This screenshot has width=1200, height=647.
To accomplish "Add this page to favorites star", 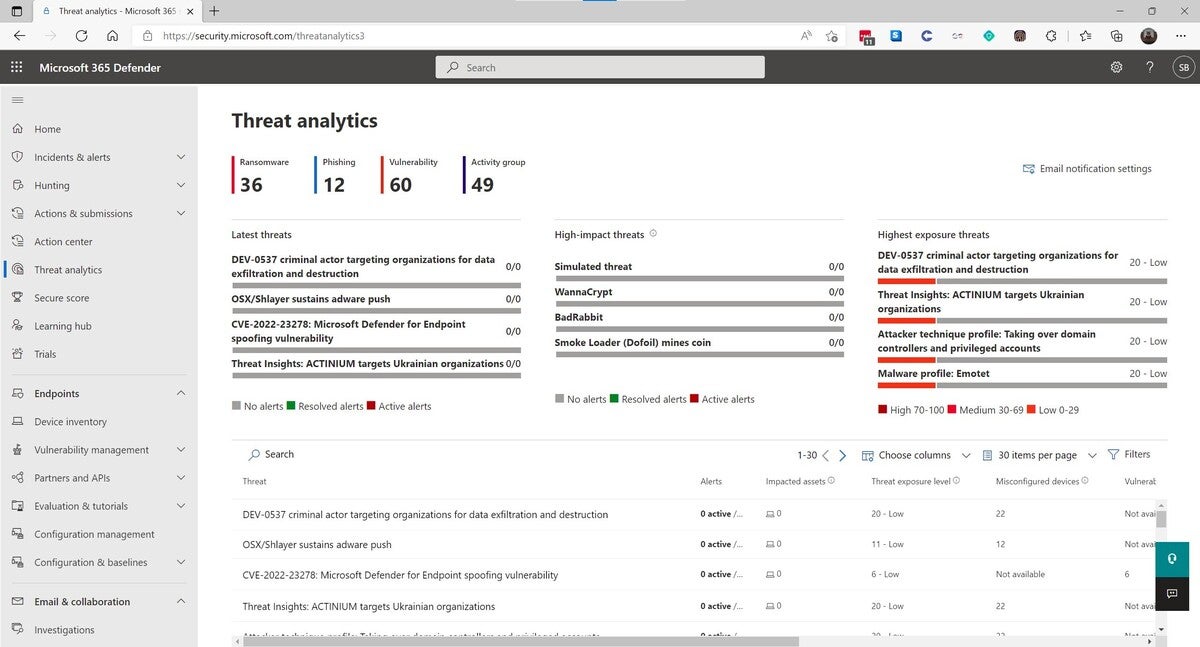I will point(832,35).
